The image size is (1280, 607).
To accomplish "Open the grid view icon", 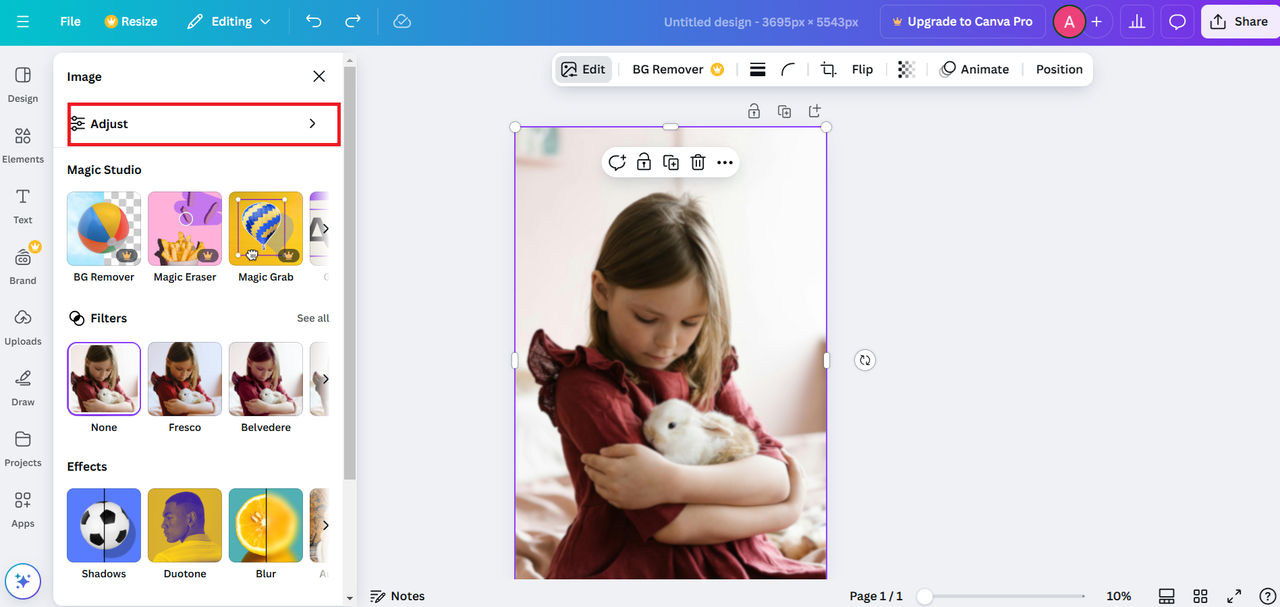I will [1200, 596].
